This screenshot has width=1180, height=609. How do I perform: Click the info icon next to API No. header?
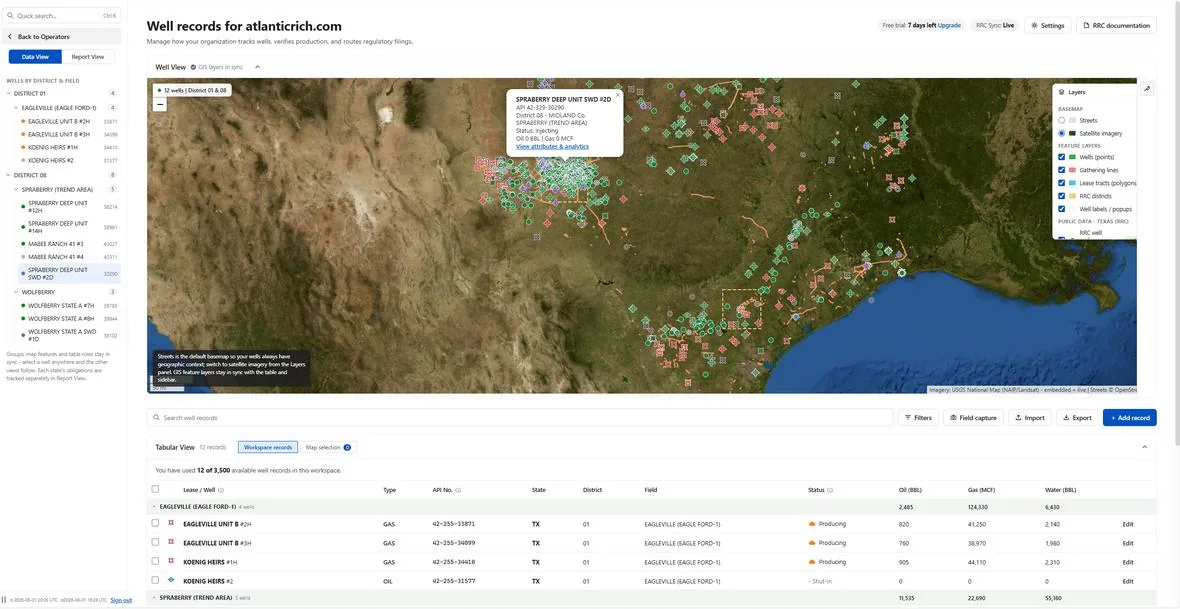tap(458, 490)
